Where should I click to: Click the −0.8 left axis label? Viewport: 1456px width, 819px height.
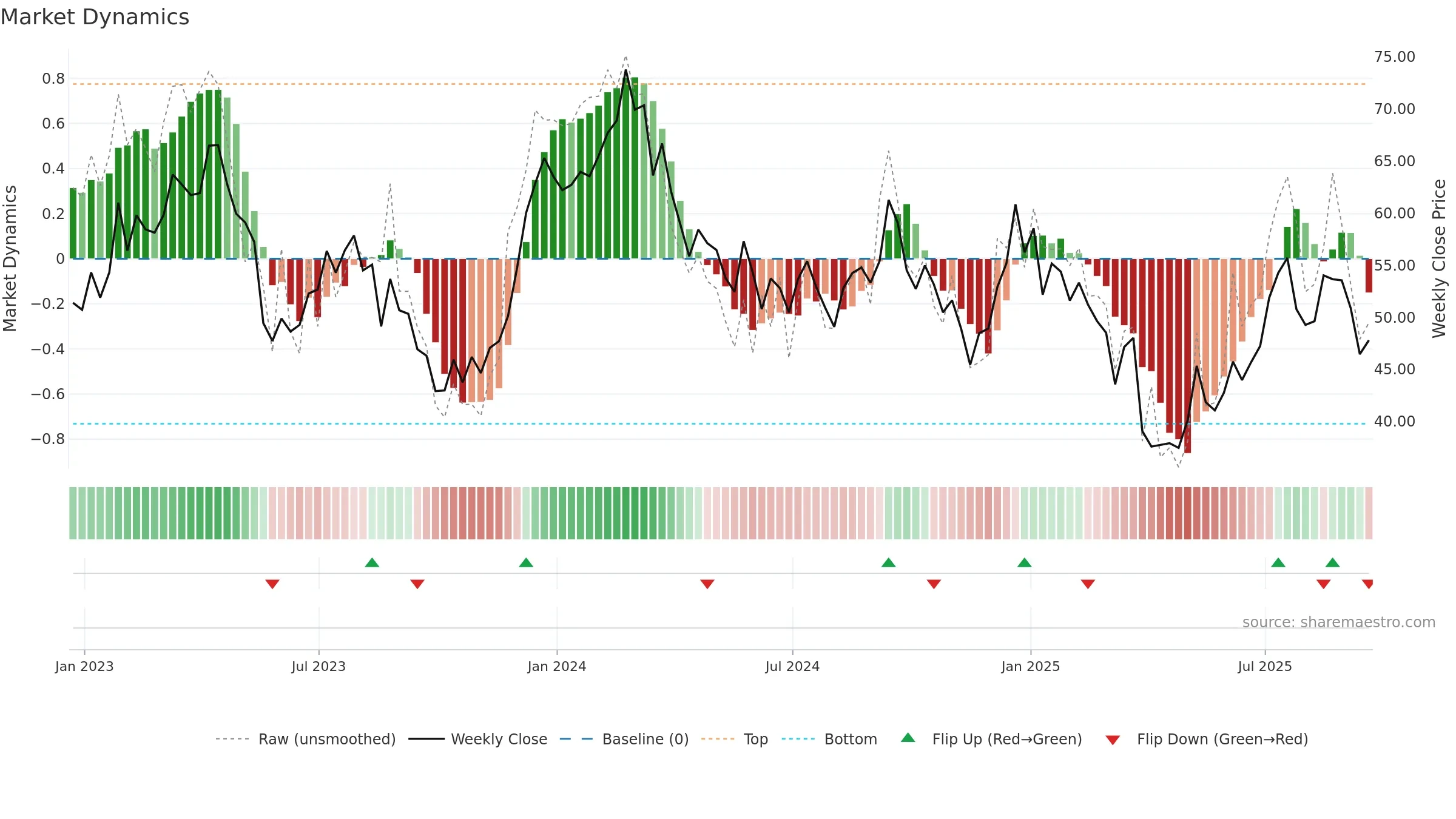48,439
